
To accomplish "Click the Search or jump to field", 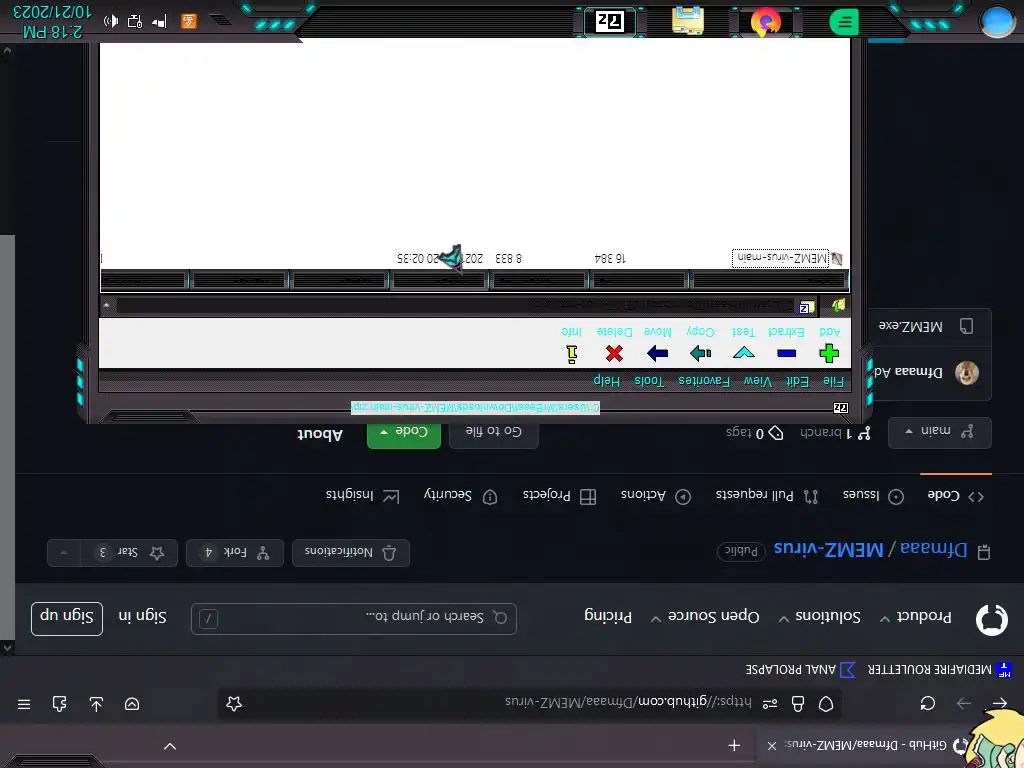I will click(354, 618).
